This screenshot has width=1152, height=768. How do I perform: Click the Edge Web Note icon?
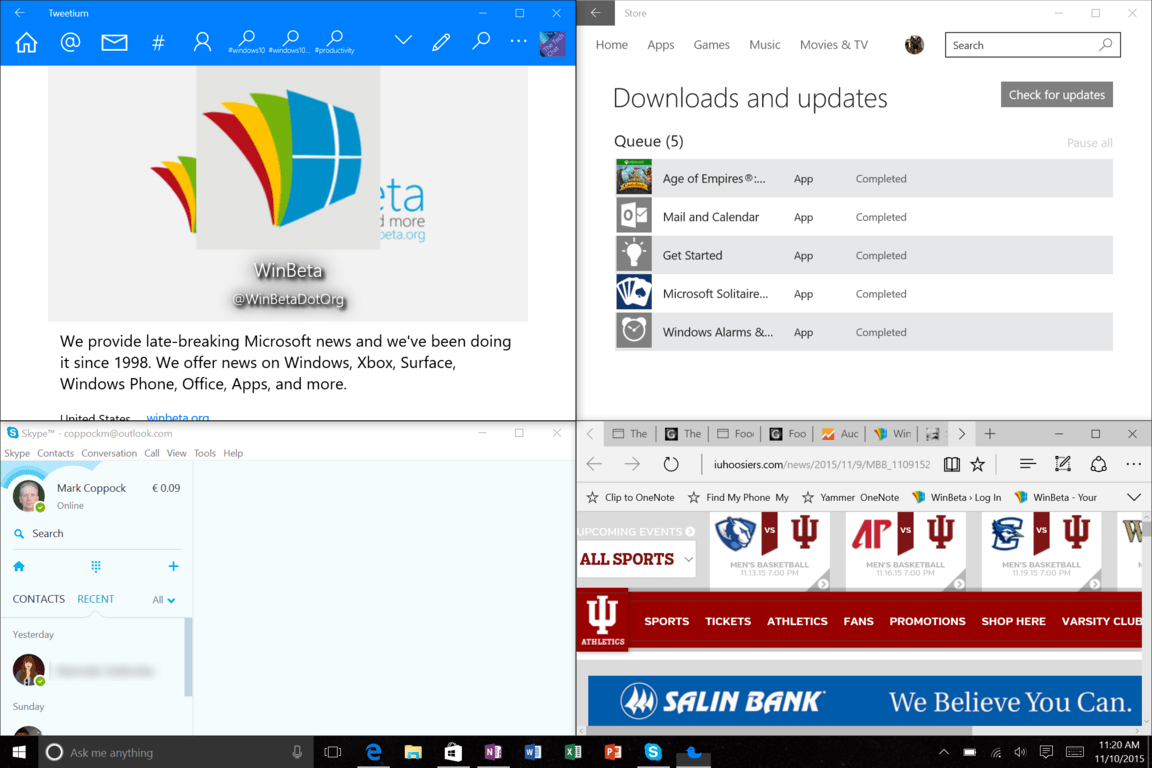1063,464
